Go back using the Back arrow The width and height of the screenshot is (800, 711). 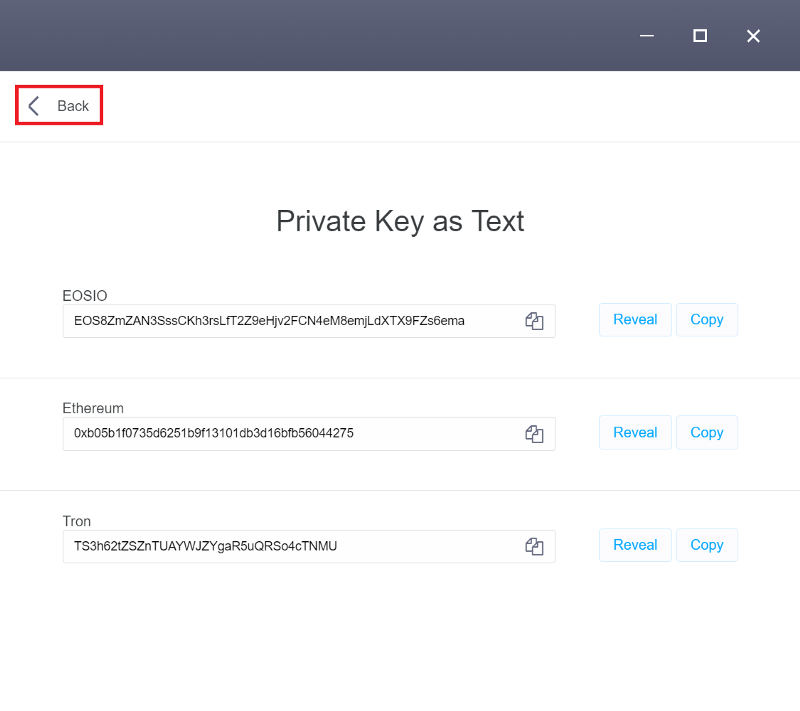59,106
